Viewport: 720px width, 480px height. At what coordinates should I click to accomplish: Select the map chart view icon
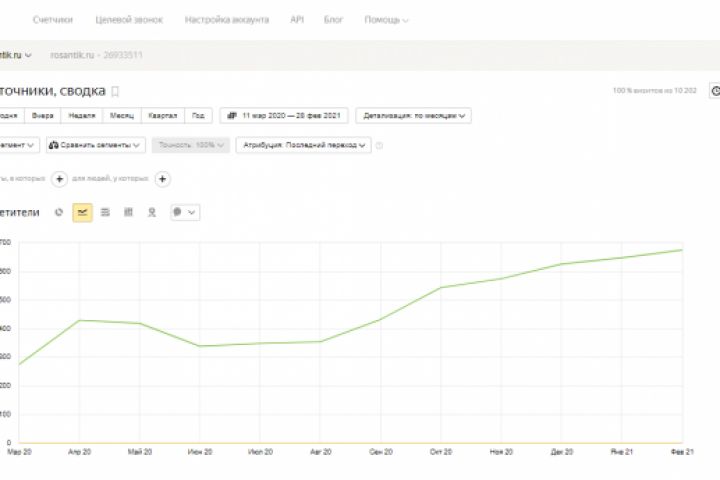pyautogui.click(x=152, y=212)
